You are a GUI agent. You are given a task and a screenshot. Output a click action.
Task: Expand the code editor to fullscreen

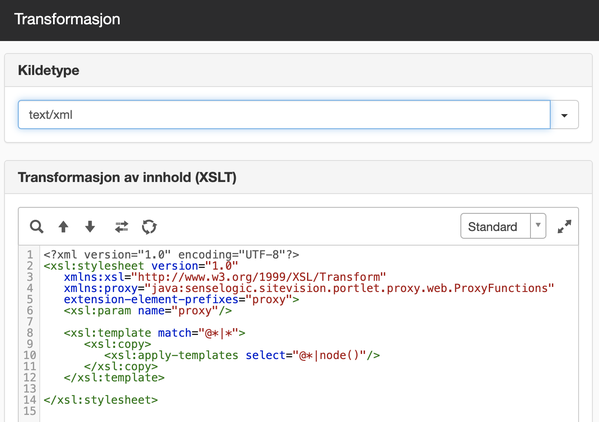(564, 226)
